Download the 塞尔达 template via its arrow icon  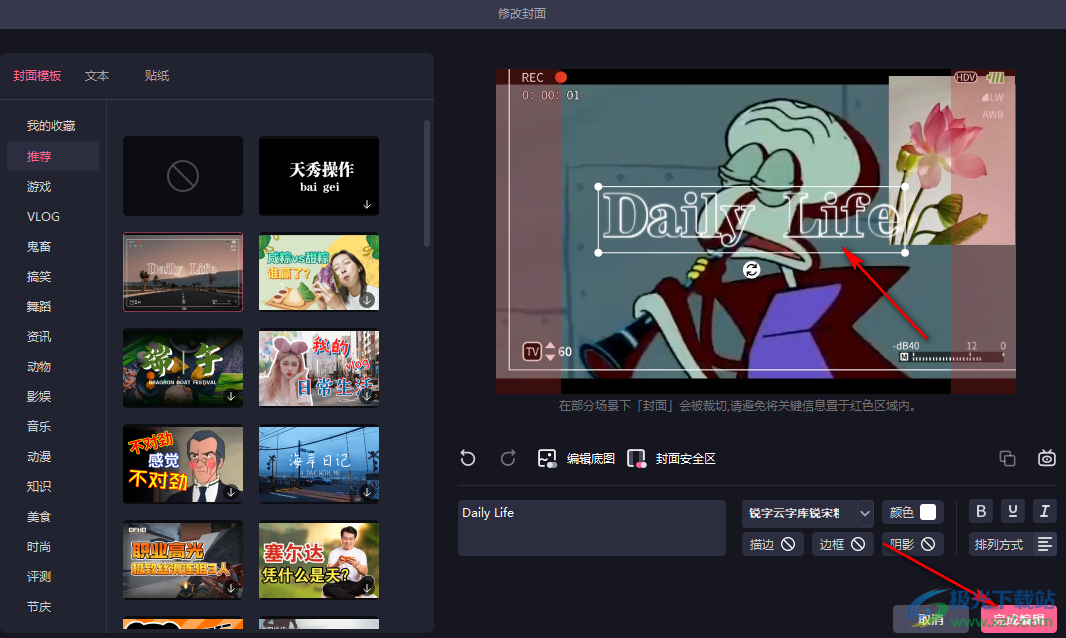367,588
